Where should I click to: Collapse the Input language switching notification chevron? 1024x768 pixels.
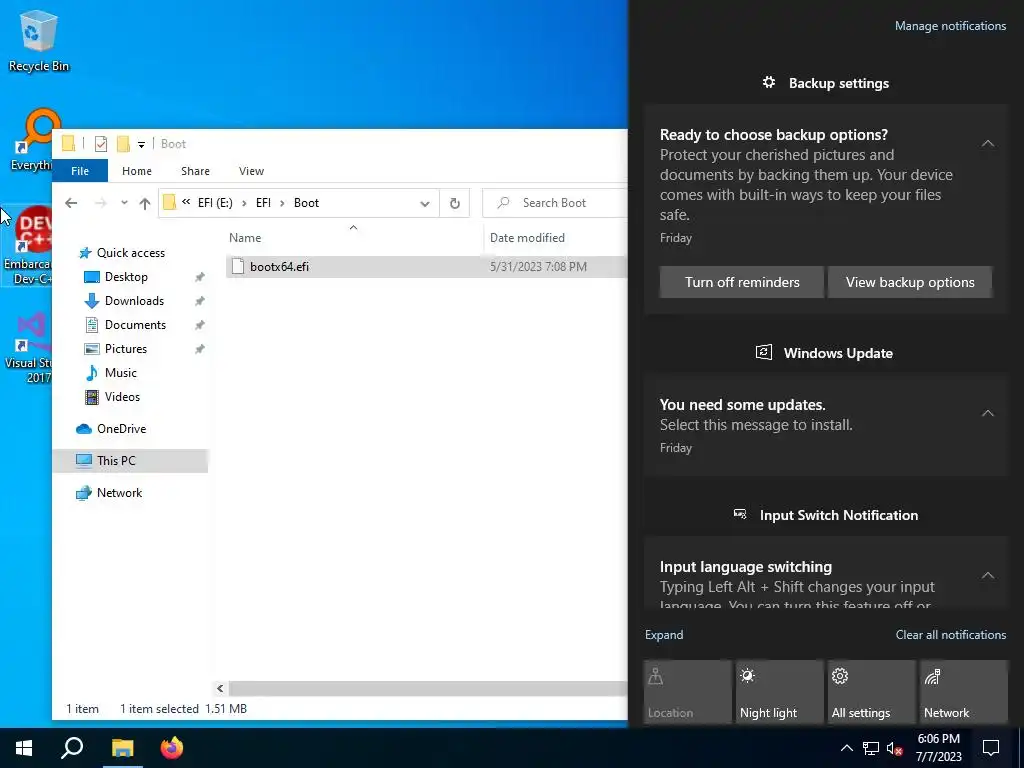(x=987, y=575)
